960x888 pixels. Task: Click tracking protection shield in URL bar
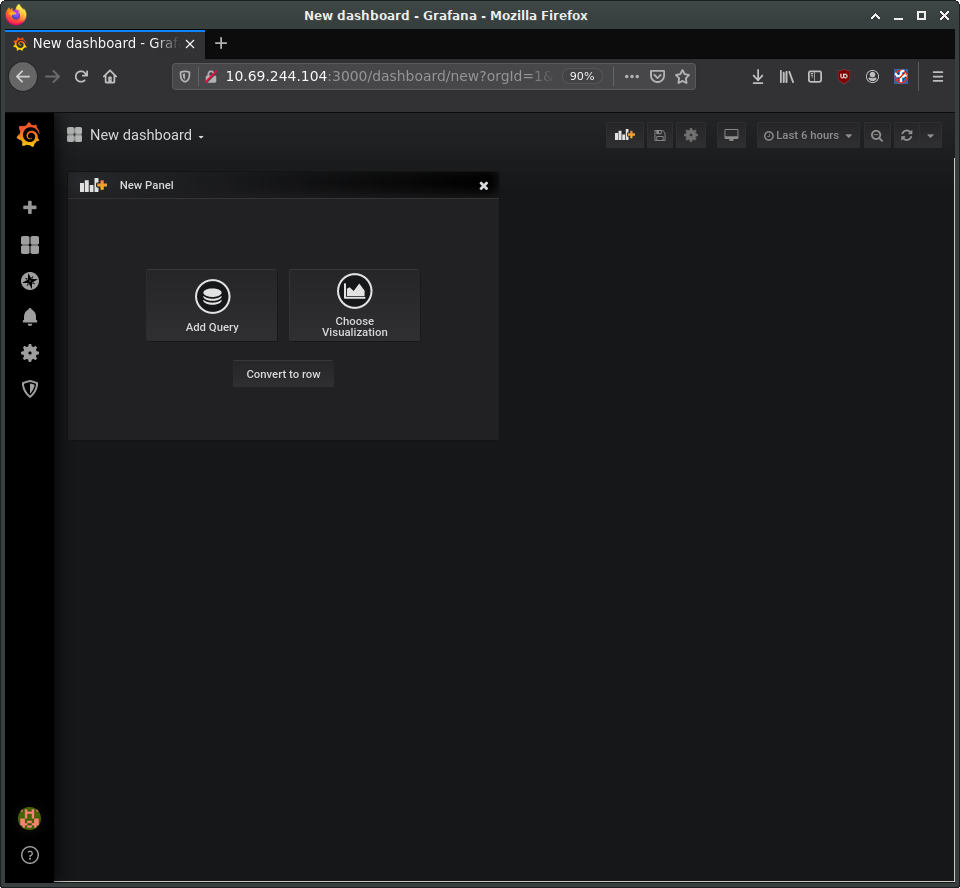click(x=184, y=77)
